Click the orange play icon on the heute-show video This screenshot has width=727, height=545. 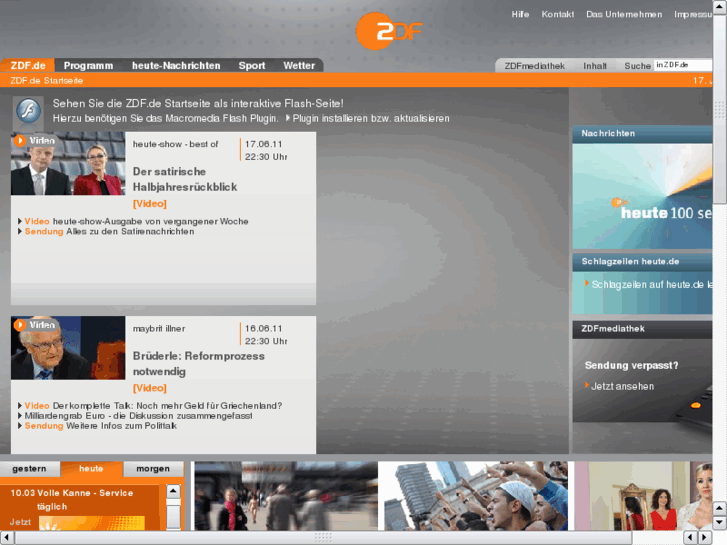pos(20,140)
